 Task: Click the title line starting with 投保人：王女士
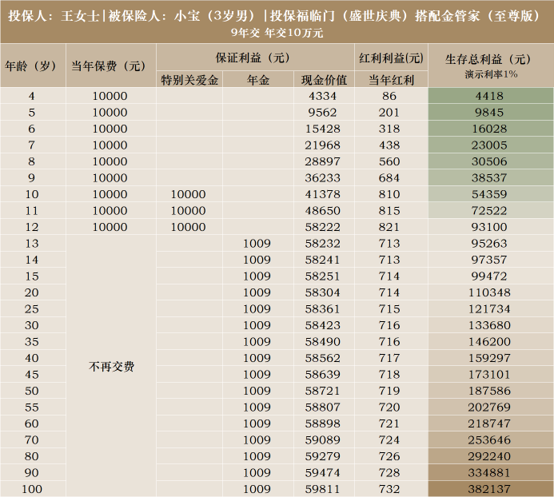(274, 16)
